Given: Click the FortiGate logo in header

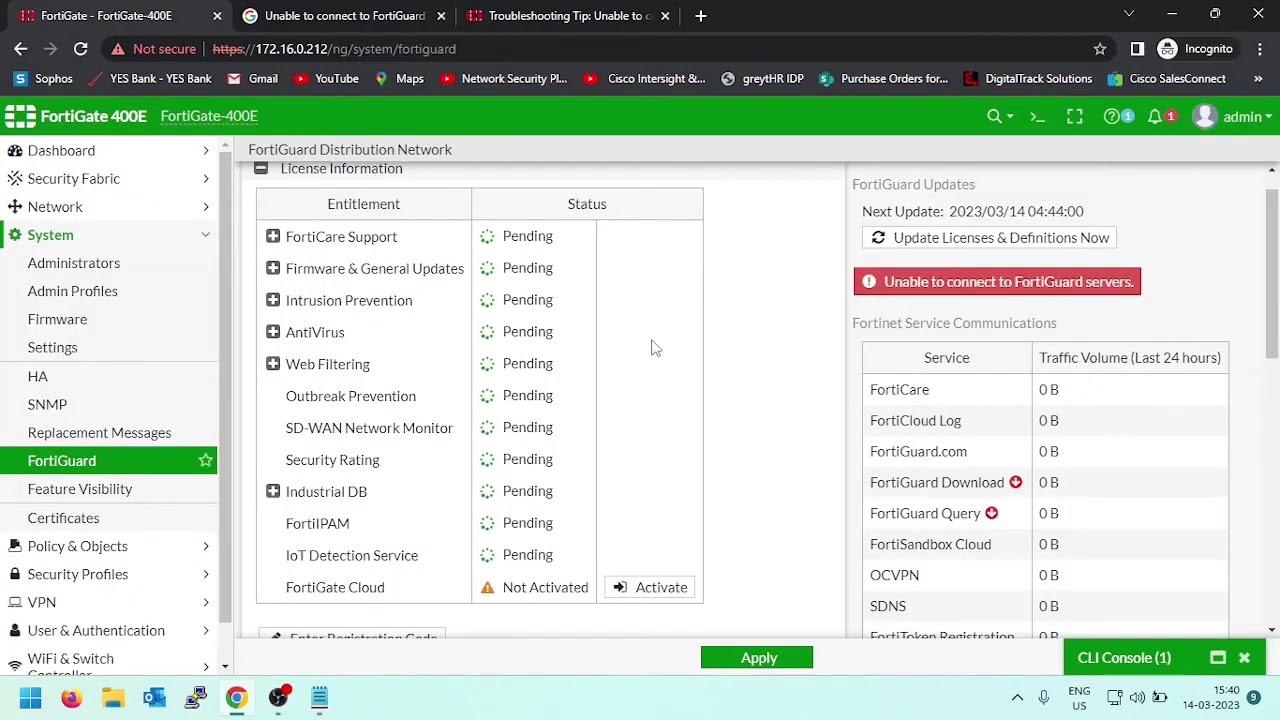Looking at the screenshot, I should click(x=20, y=116).
